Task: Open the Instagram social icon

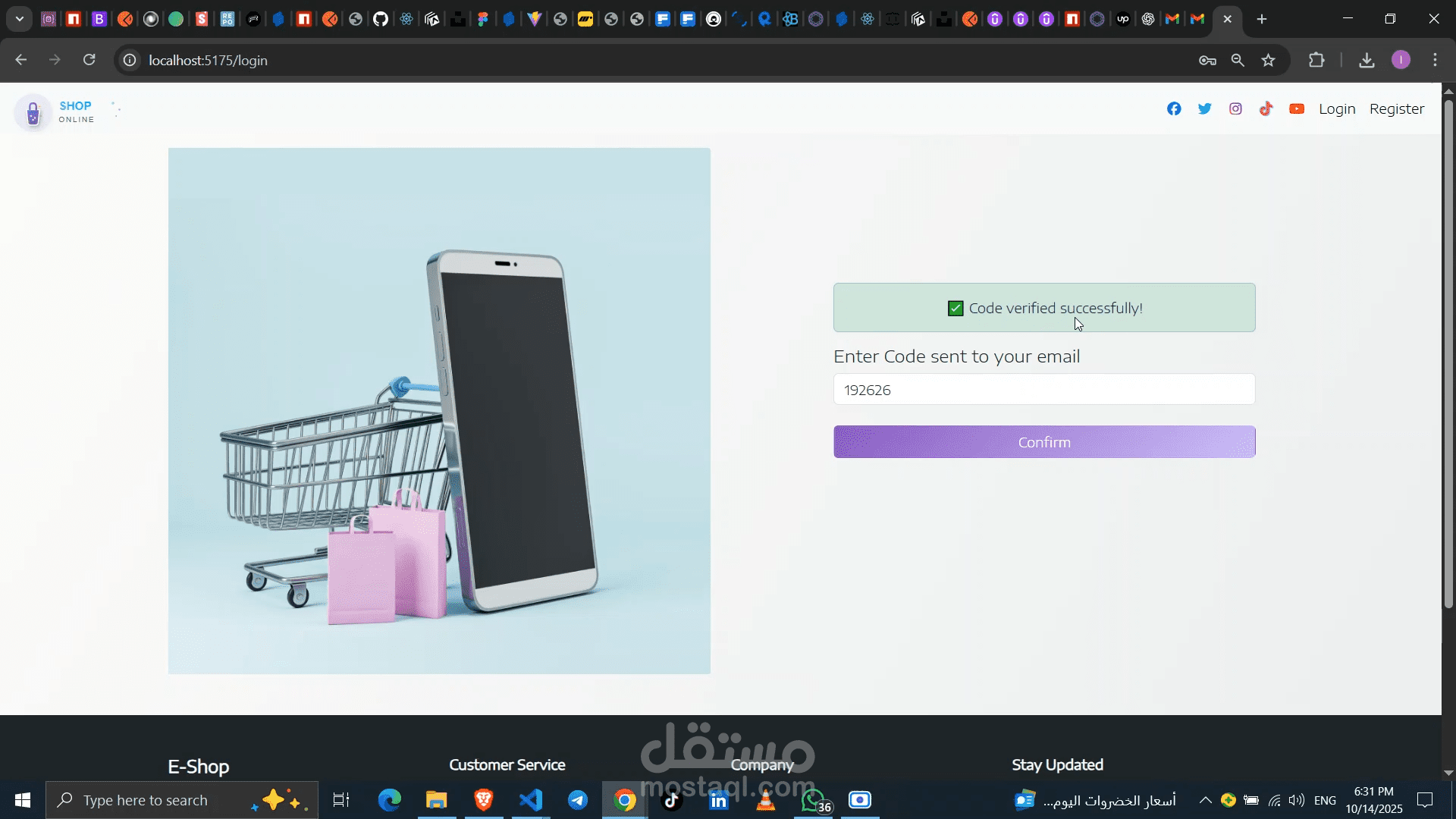Action: click(1235, 108)
